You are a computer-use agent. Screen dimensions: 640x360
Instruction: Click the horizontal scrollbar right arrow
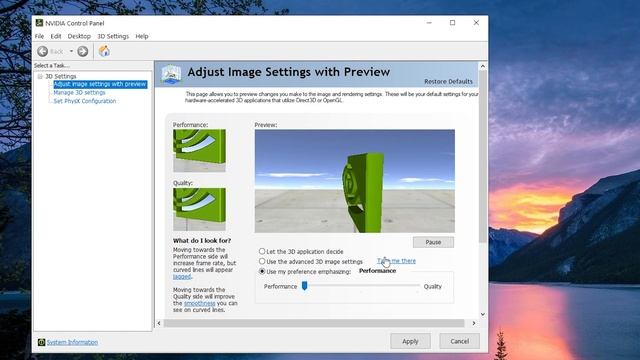[x=473, y=323]
